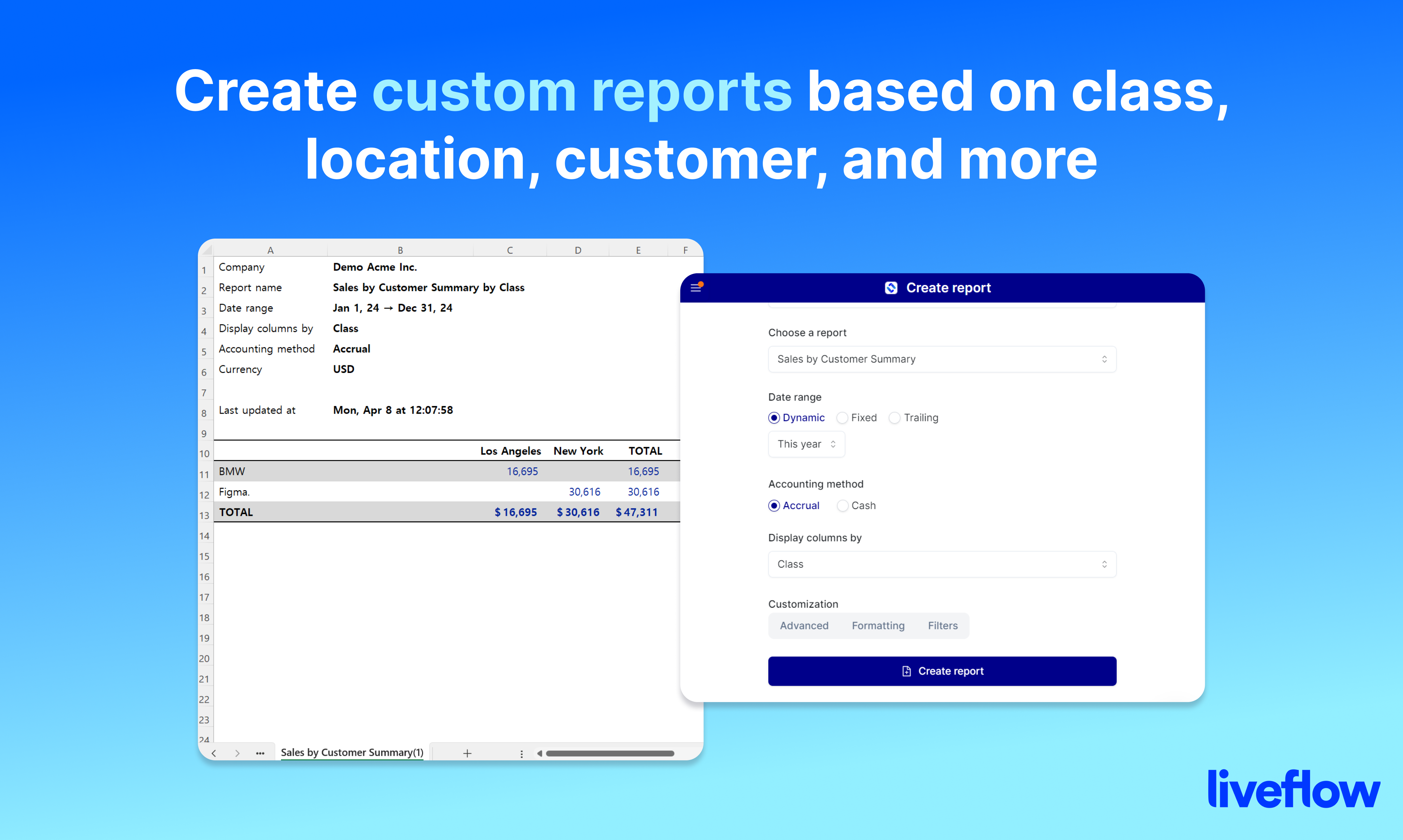Choose Cash accounting method

point(856,506)
